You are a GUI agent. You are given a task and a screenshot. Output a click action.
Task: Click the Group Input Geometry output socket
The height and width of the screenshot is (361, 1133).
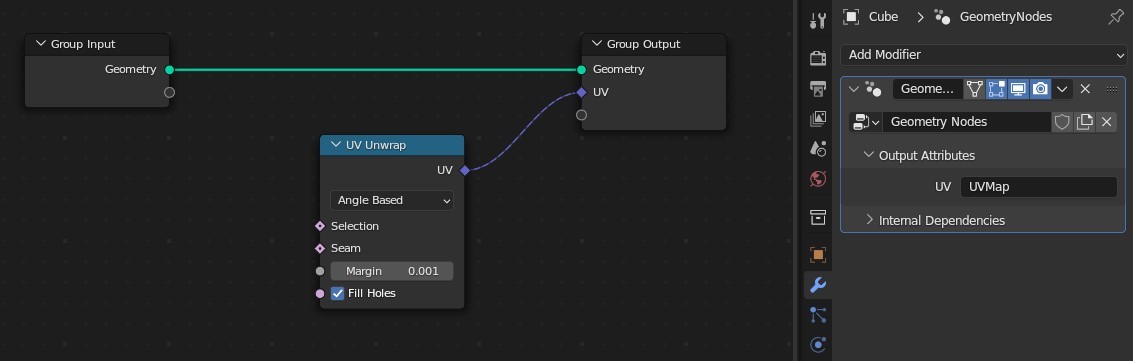(x=169, y=70)
